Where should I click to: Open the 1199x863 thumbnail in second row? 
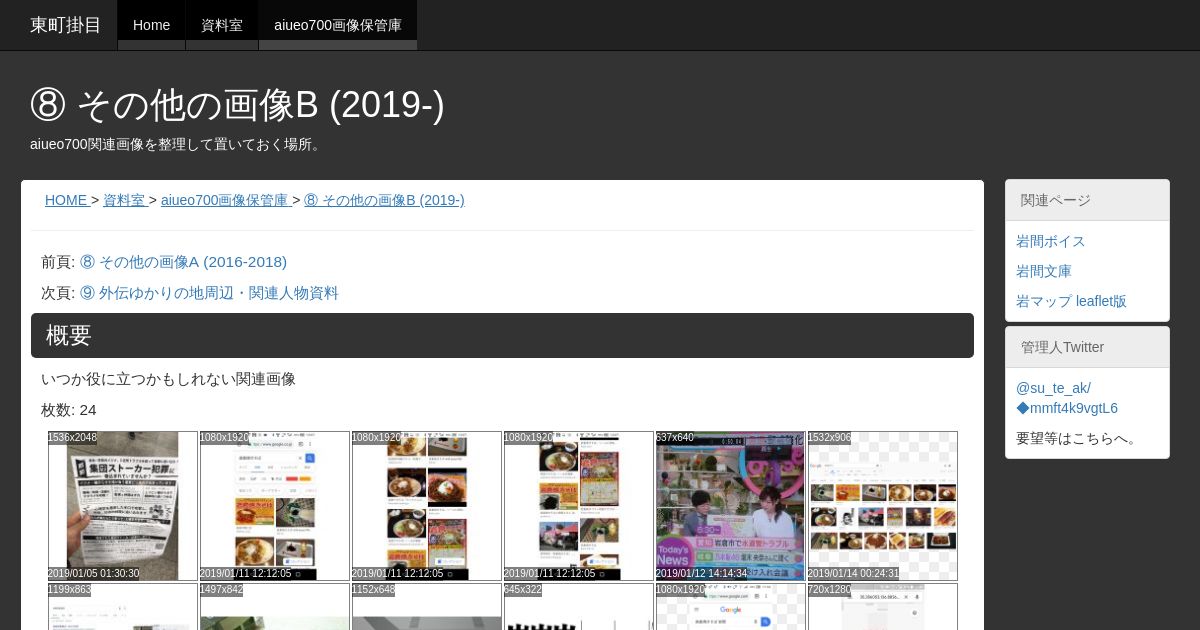(123, 607)
